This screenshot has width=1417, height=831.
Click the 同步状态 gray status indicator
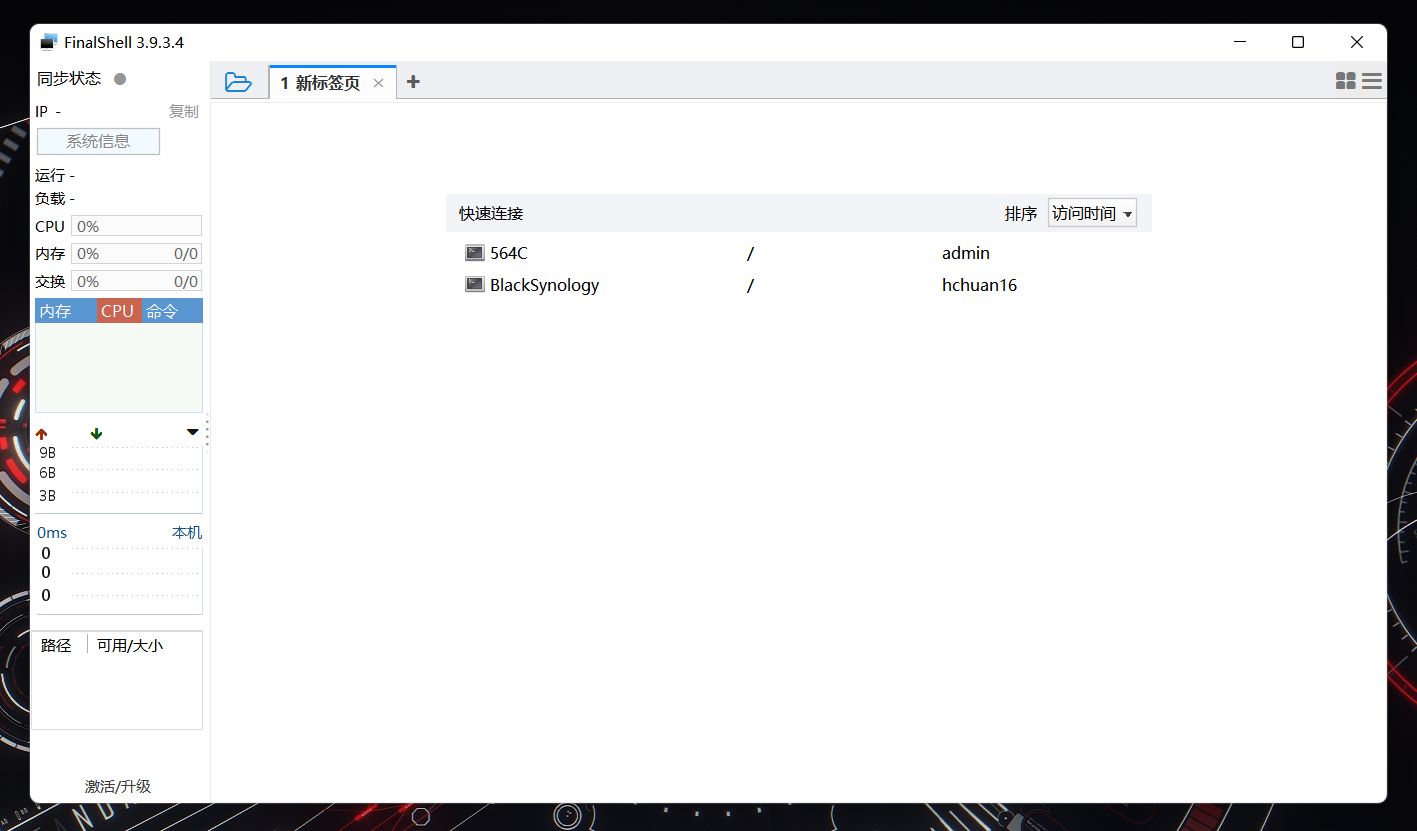[x=120, y=79]
